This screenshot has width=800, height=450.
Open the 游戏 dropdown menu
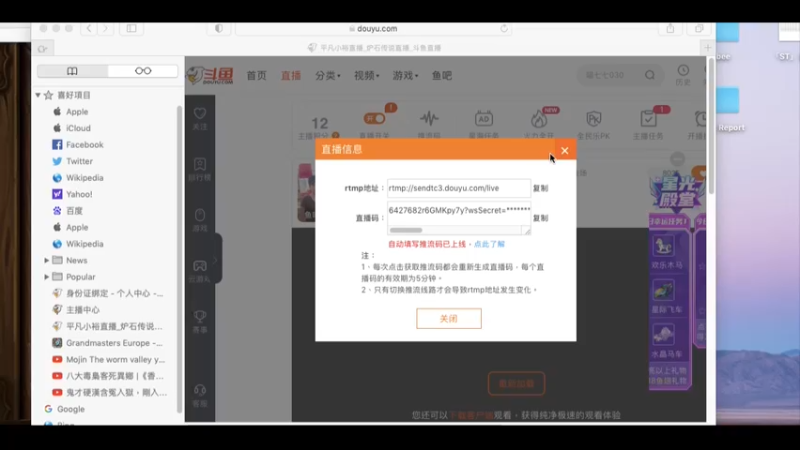[x=405, y=76]
